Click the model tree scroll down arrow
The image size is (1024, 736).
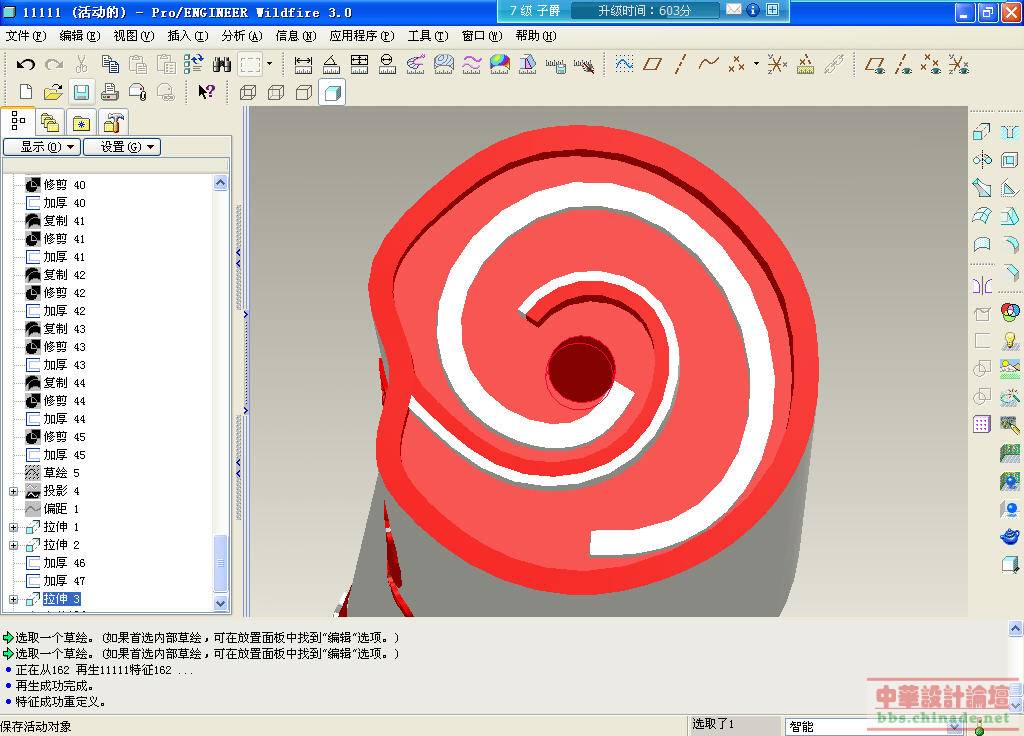221,603
